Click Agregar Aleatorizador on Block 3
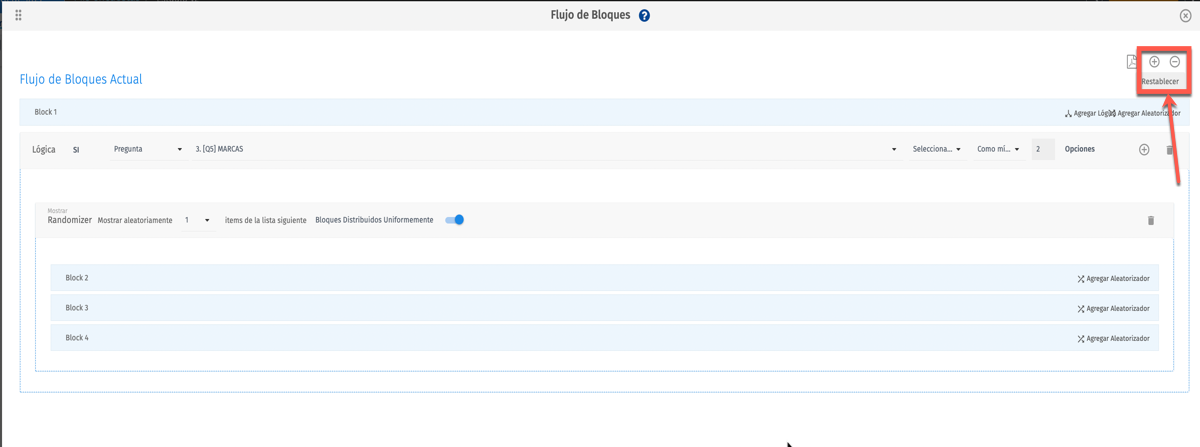The image size is (1200, 447). pos(1113,309)
